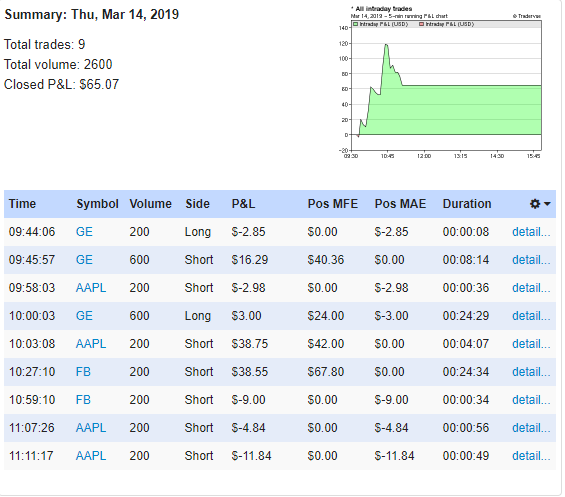
Task: Select the P&L value $38.55
Action: coord(250,372)
